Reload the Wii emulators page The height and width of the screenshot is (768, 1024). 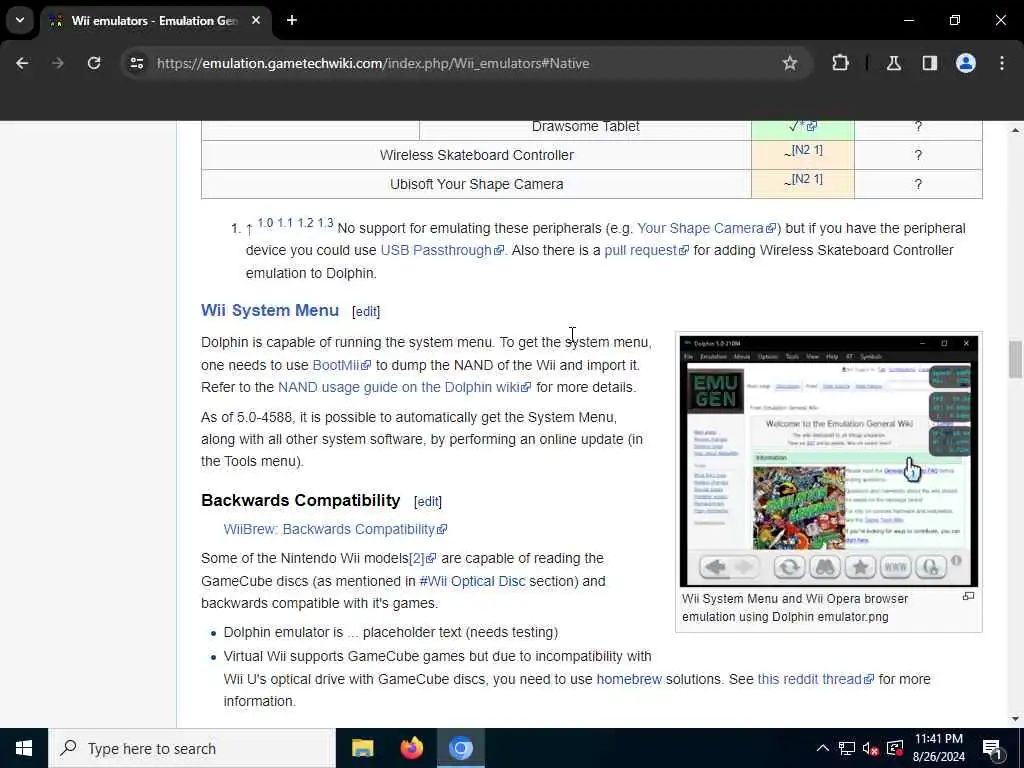[94, 63]
